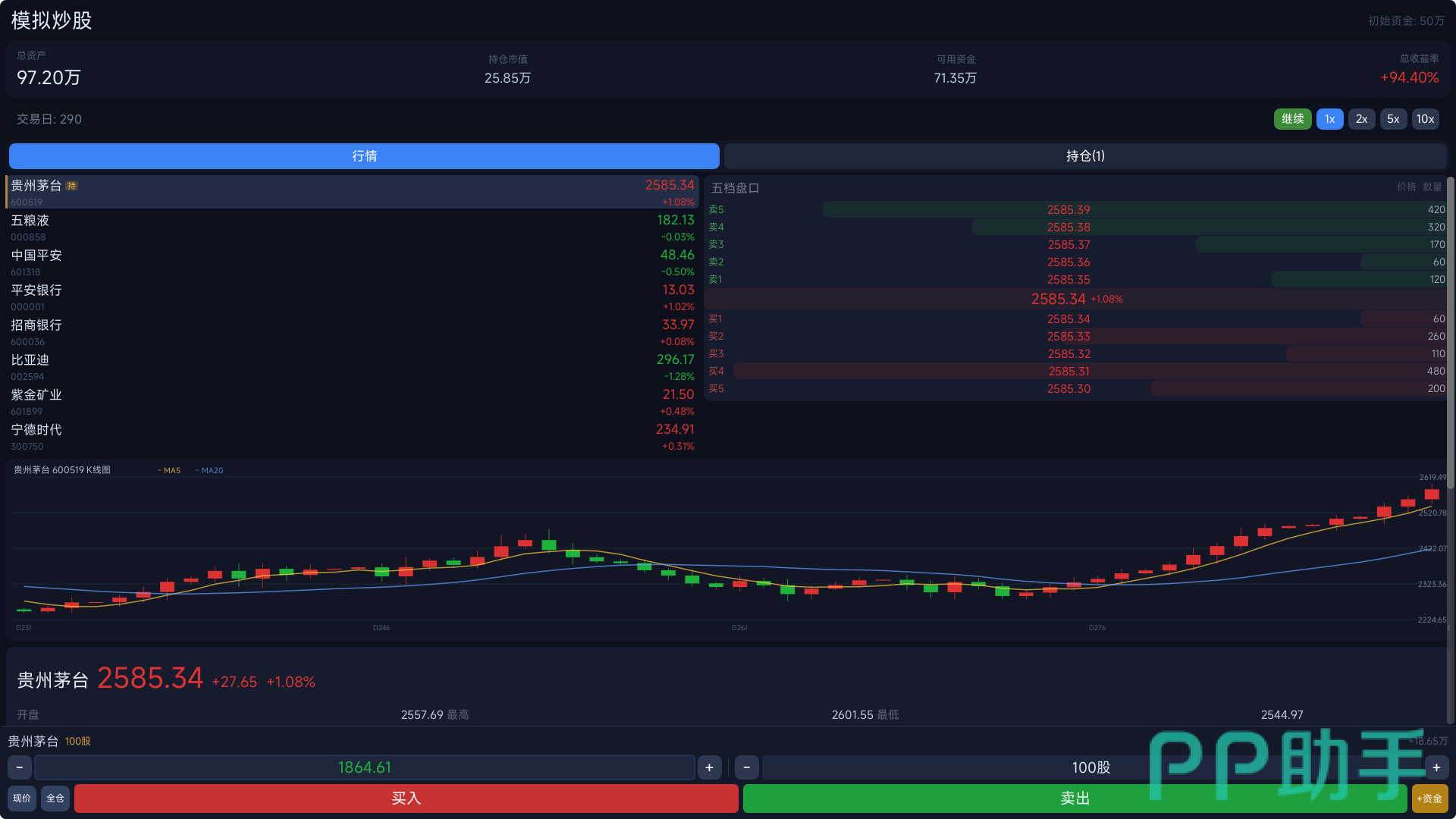Click the MA20 legend in K-line chart
This screenshot has width=1456, height=819.
[x=209, y=471]
